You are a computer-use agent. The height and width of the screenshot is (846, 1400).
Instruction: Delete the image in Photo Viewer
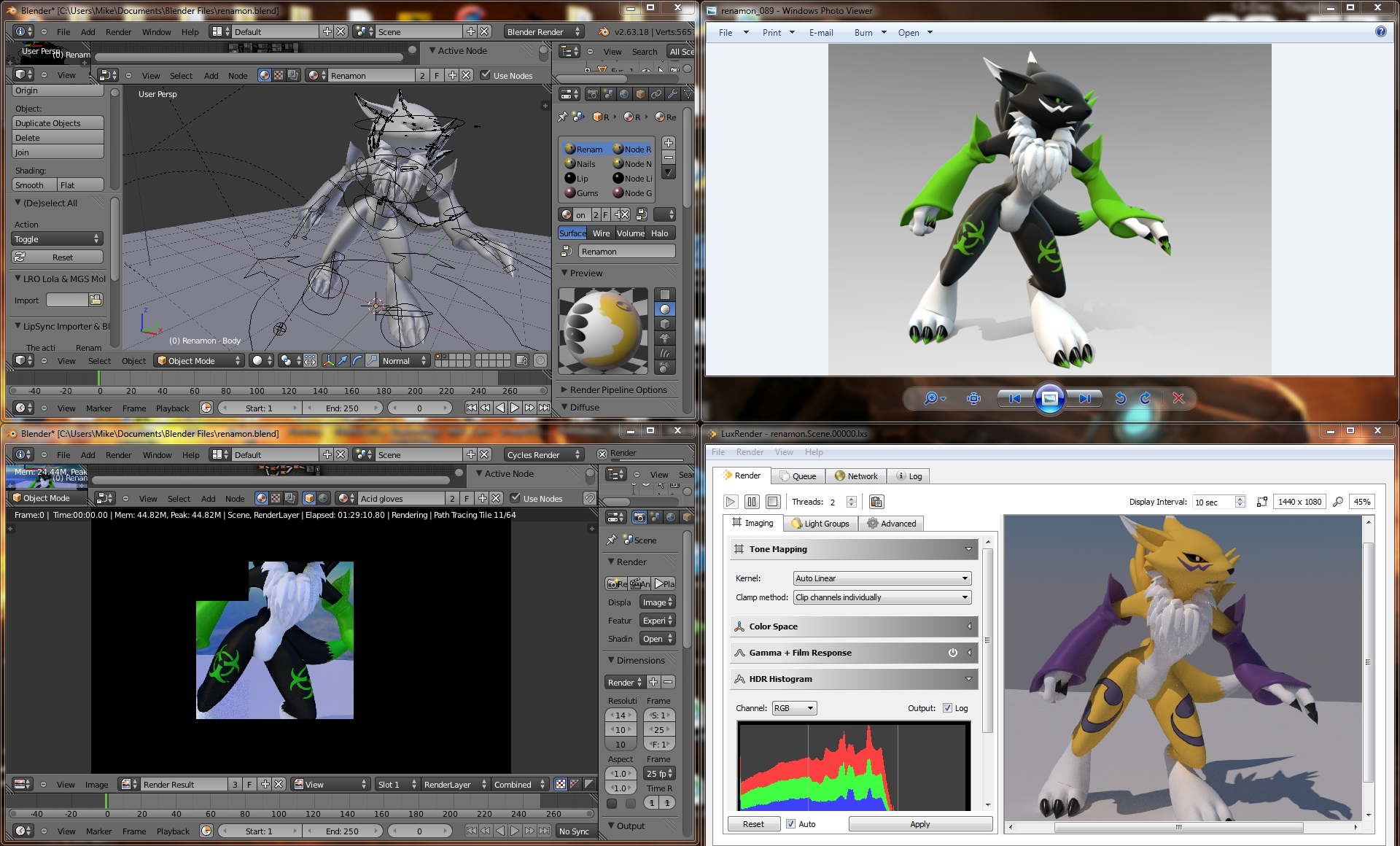click(1178, 398)
